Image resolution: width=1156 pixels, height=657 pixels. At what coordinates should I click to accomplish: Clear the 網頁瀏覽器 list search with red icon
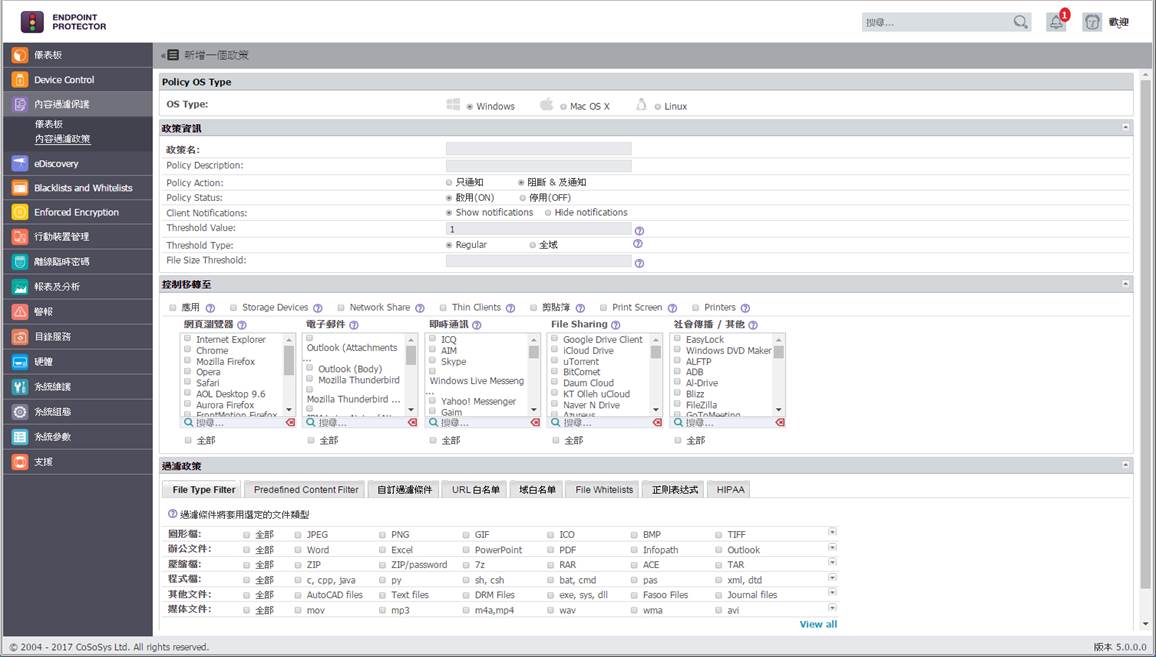[x=290, y=423]
